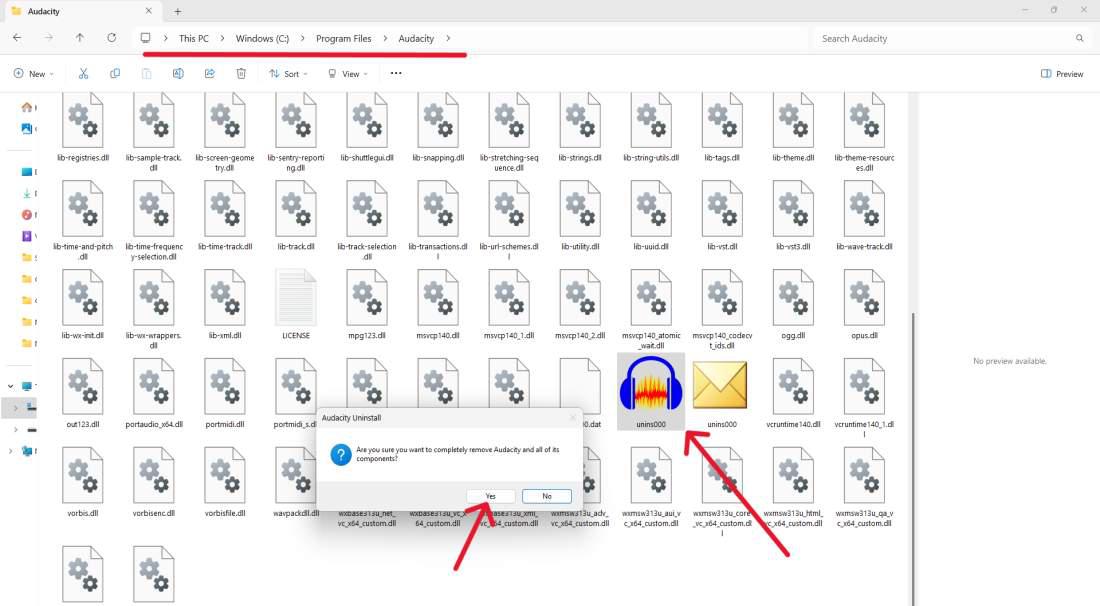Screen dimensions: 1100x606
Task: Click No in Audacity Uninstall dialog
Action: point(546,496)
